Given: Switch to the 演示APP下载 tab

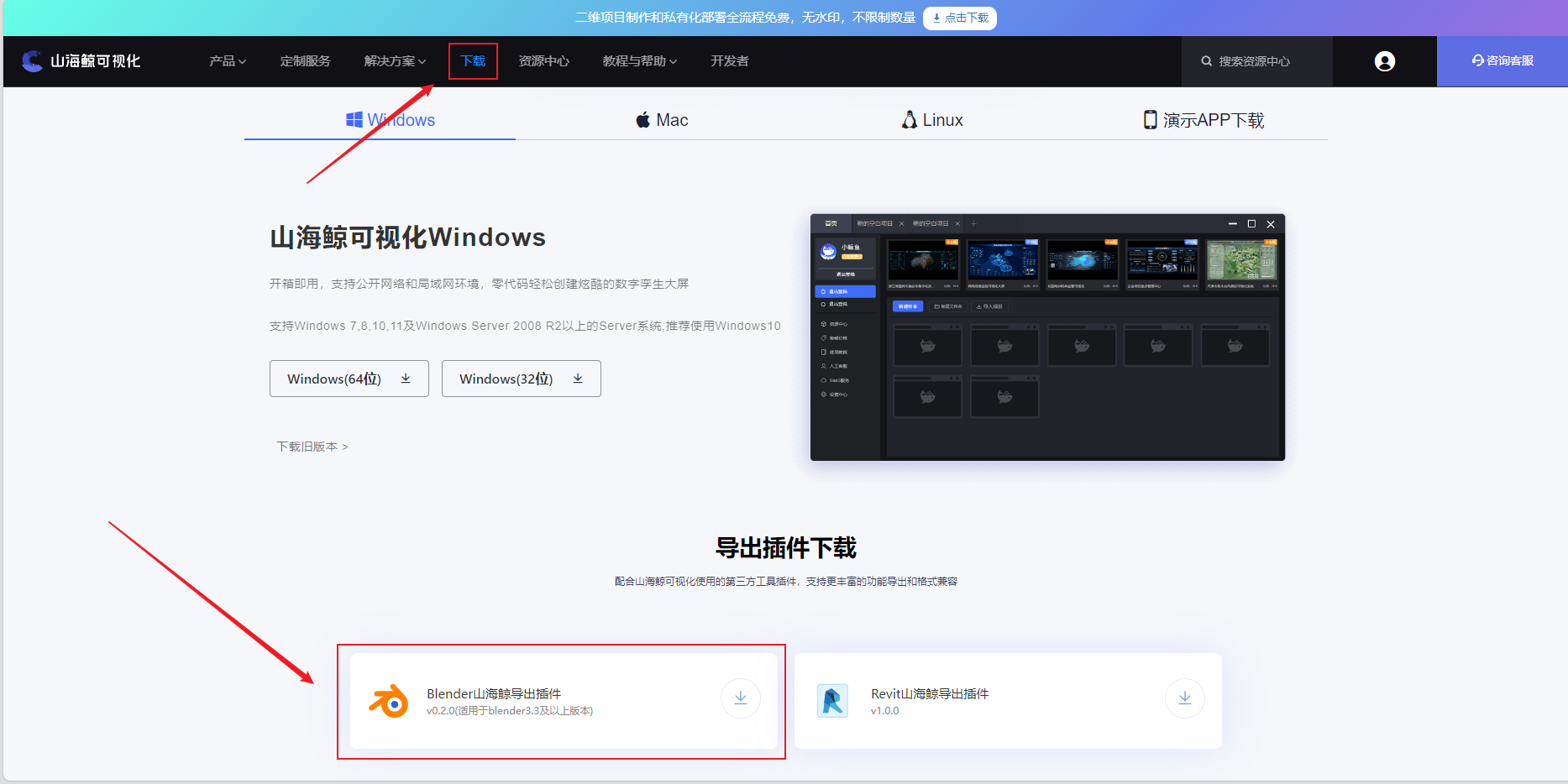Looking at the screenshot, I should 1204,120.
